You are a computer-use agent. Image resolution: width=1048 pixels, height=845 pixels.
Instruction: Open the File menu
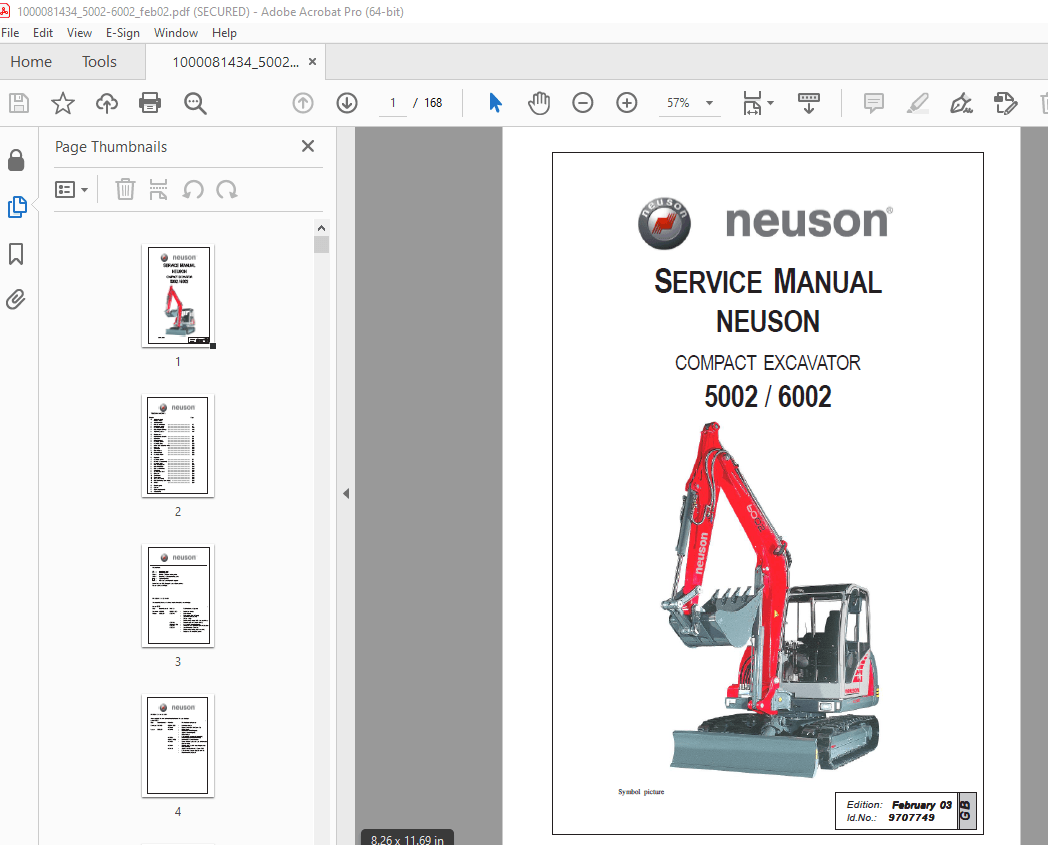tap(10, 33)
